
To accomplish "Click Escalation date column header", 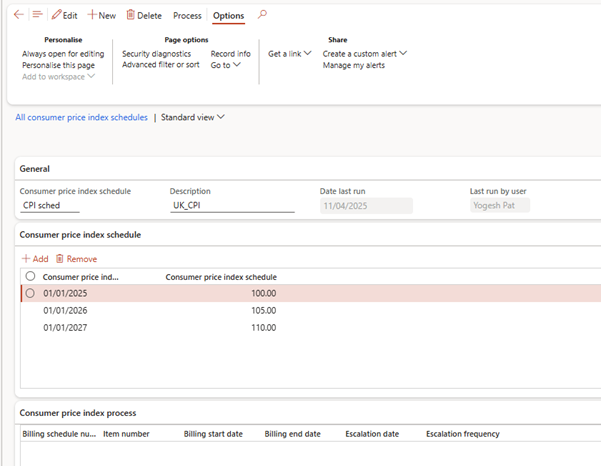I will [x=372, y=434].
